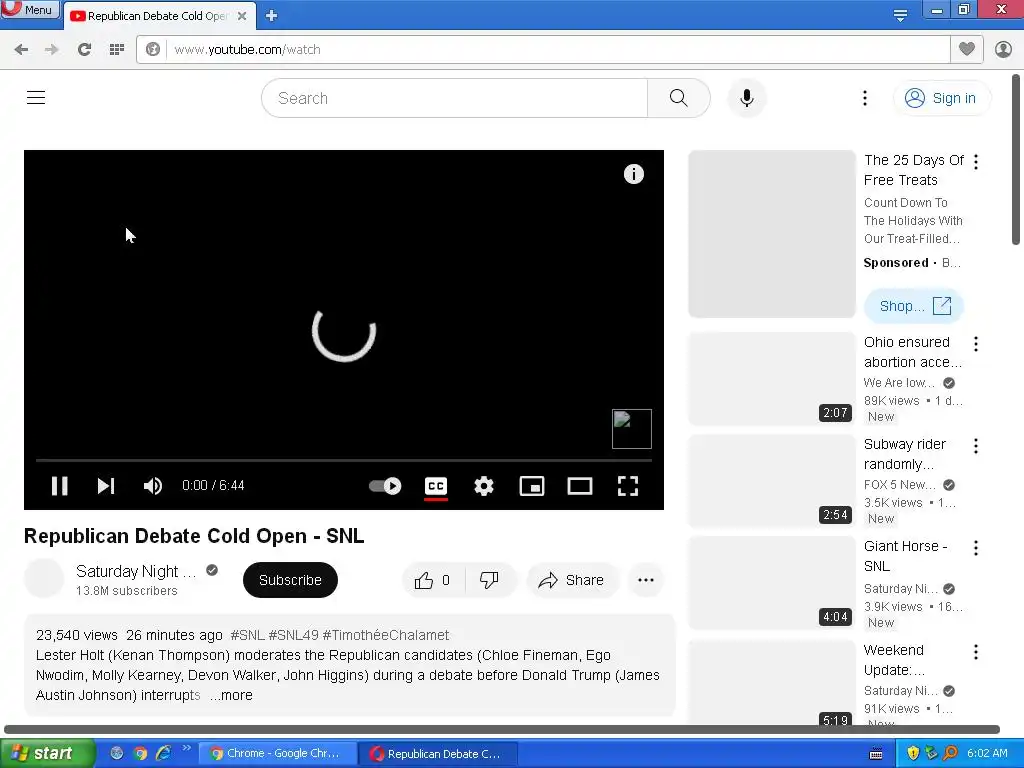Screen dimensions: 1024x768
Task: Click the Shop sponsored ad button
Action: [x=914, y=306]
